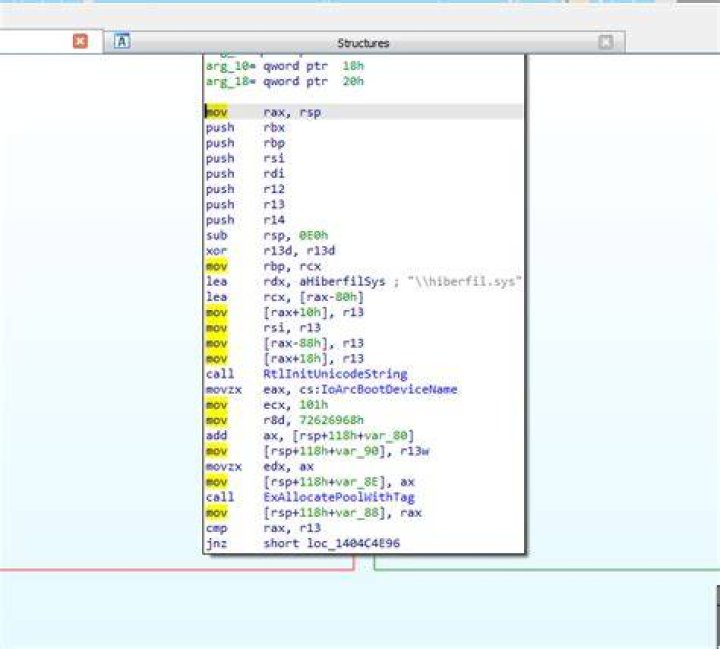
Task: Click the RtlInitUnicodeString call target
Action: [335, 374]
